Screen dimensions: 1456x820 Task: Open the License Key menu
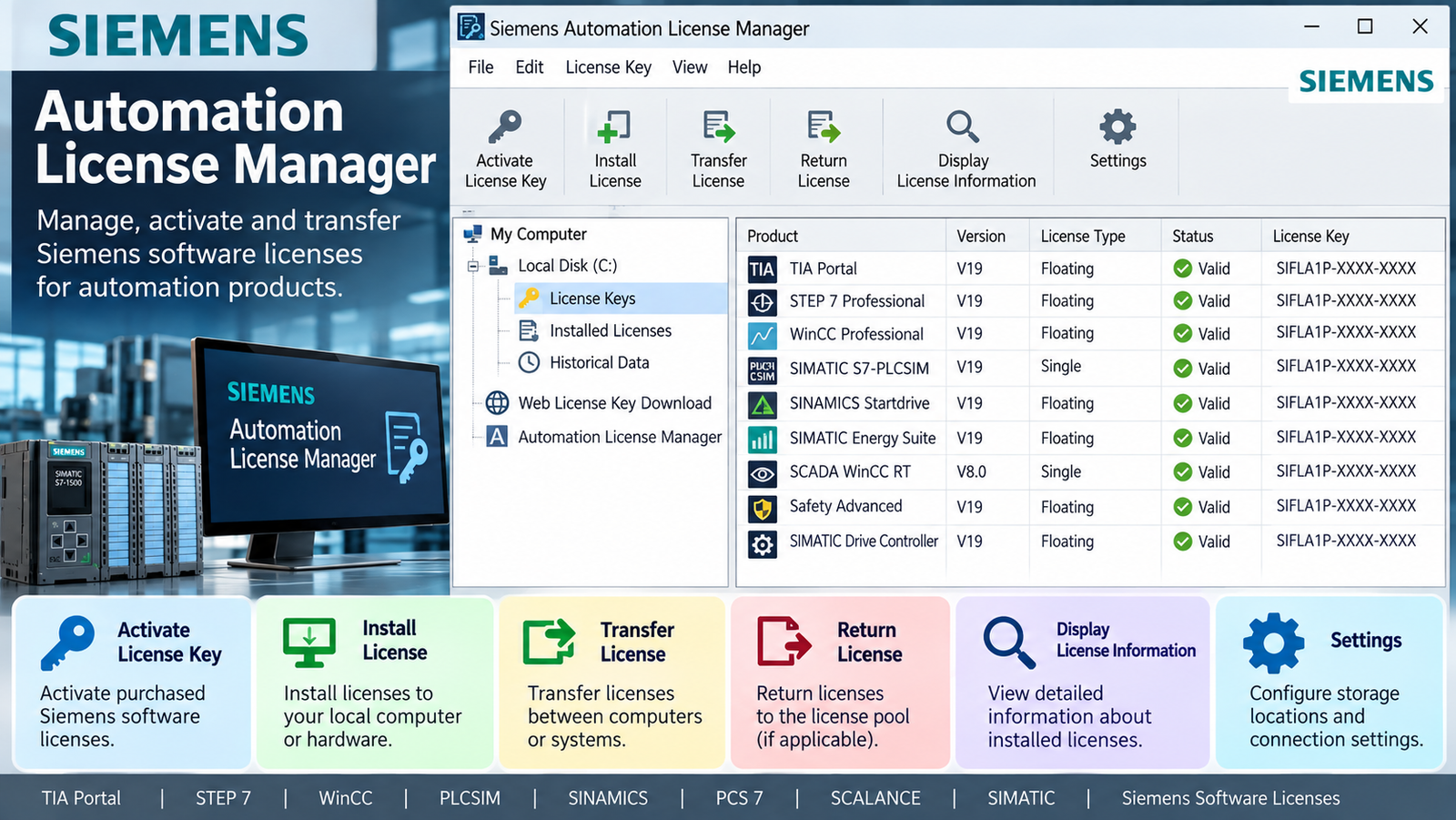click(x=608, y=67)
